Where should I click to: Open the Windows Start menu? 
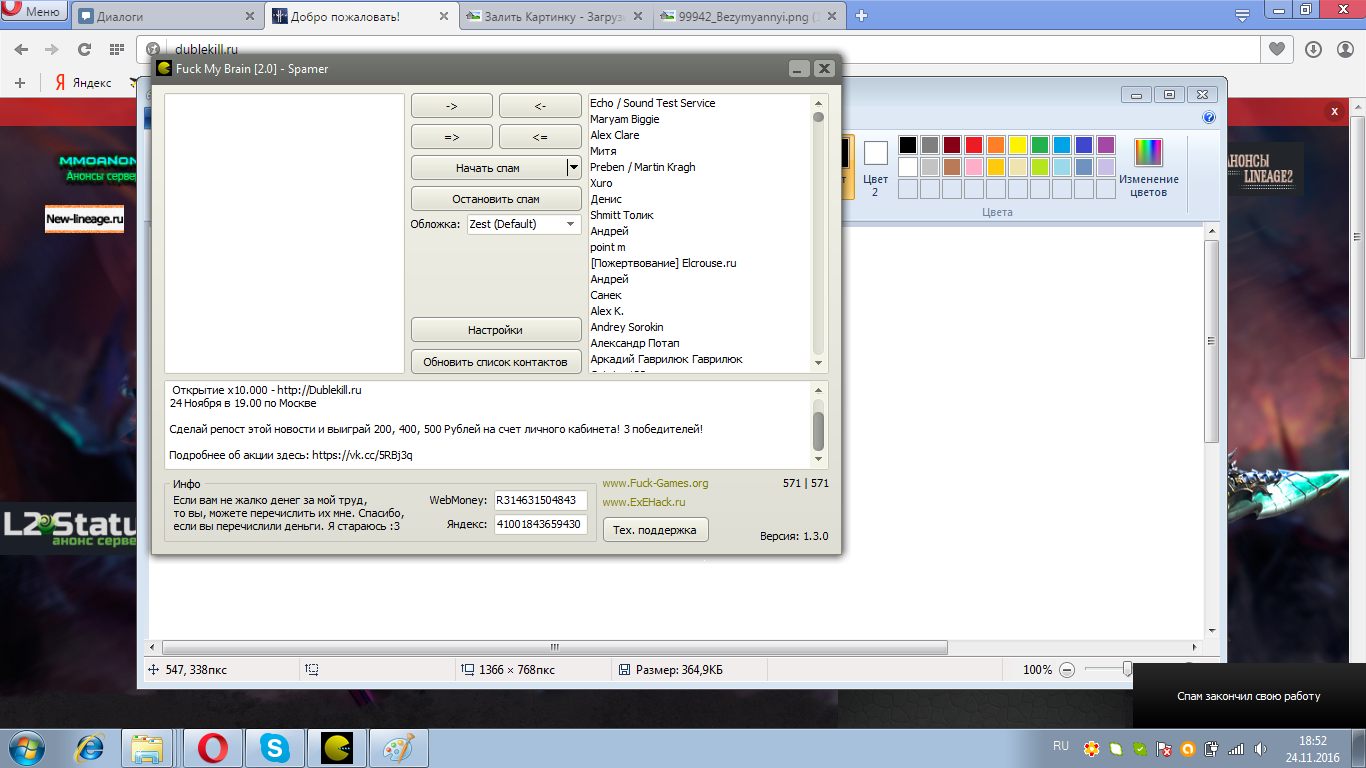[x=26, y=747]
